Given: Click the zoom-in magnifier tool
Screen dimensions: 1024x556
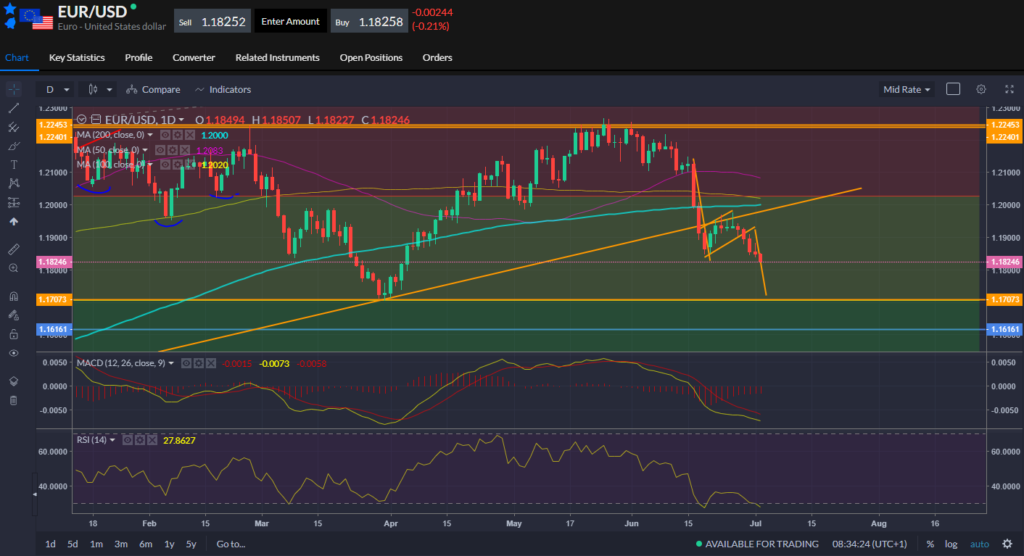Looking at the screenshot, I should click(x=14, y=268).
